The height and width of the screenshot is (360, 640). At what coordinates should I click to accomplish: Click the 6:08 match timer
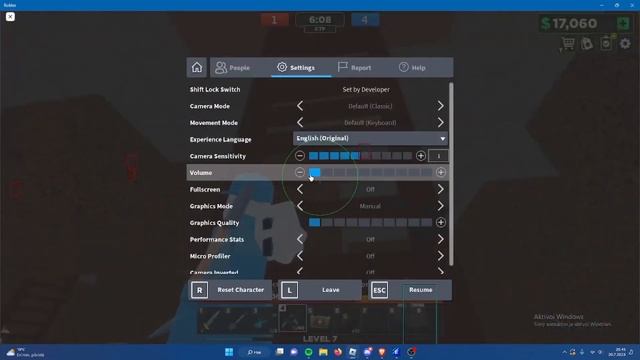[x=320, y=20]
